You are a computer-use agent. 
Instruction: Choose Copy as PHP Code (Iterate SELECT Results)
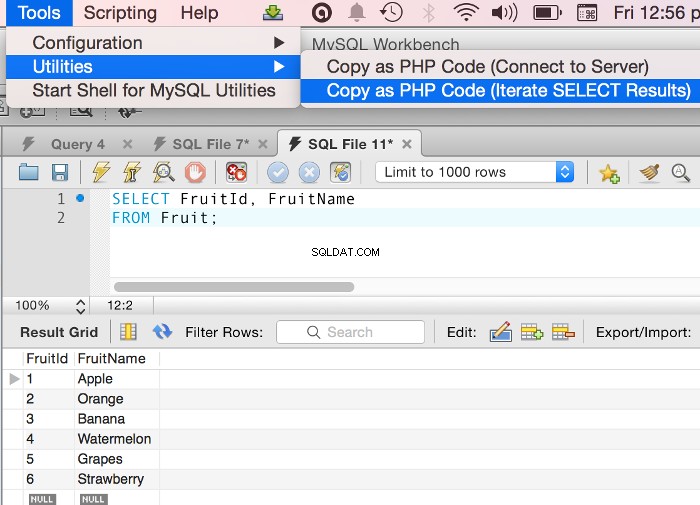coord(500,91)
